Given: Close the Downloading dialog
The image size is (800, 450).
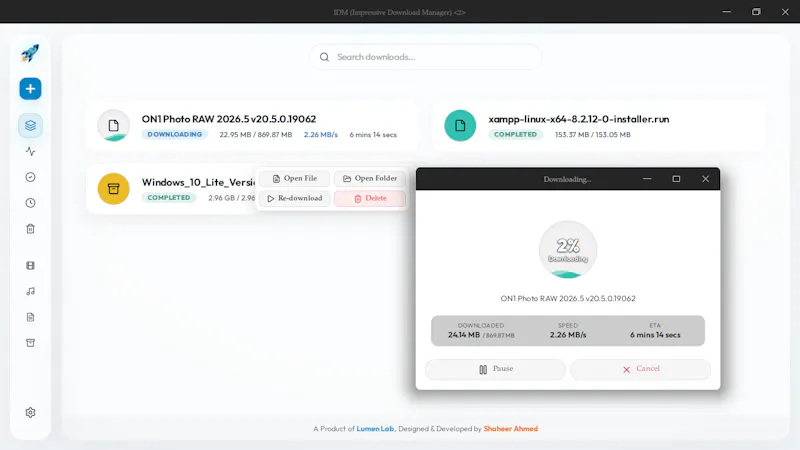Looking at the screenshot, I should pos(705,179).
